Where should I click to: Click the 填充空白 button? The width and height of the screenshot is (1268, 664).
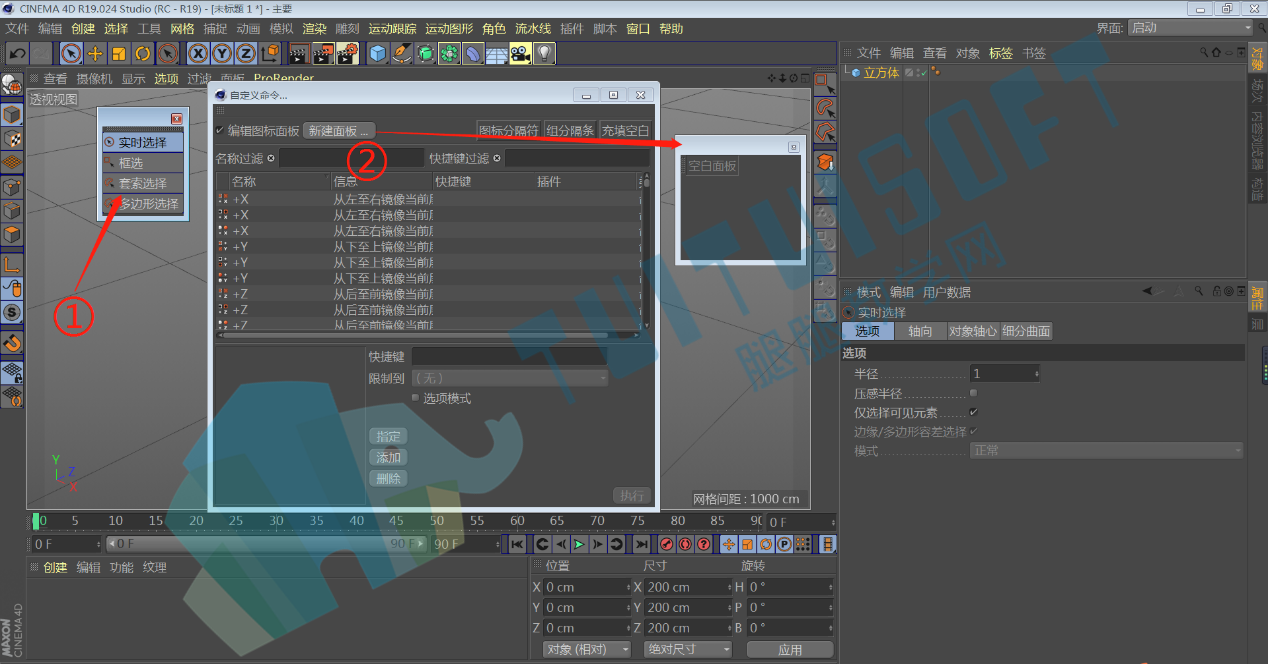click(626, 131)
